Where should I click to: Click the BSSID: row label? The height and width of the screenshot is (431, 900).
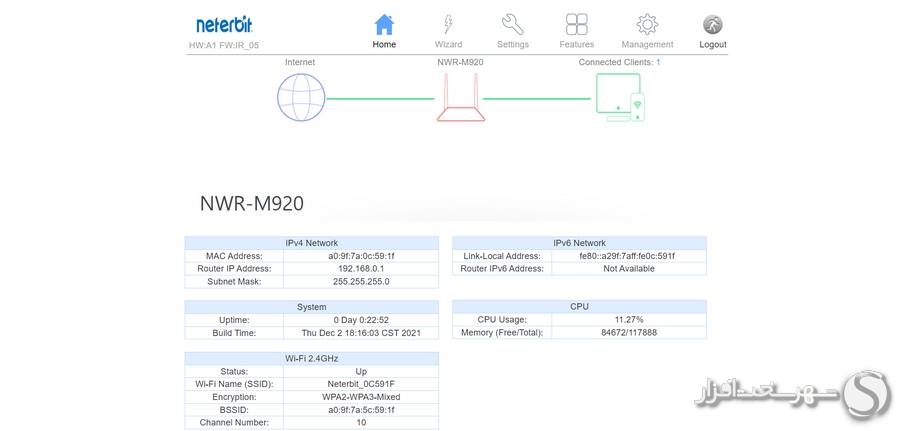234,409
